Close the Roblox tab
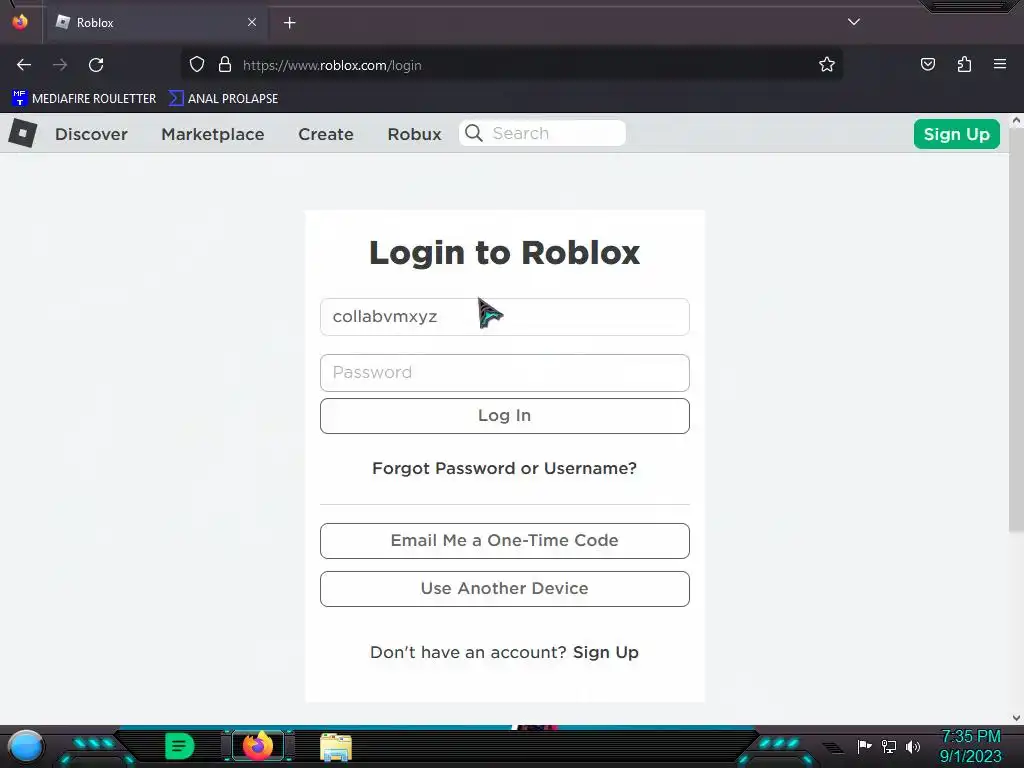The height and width of the screenshot is (768, 1024). (252, 22)
